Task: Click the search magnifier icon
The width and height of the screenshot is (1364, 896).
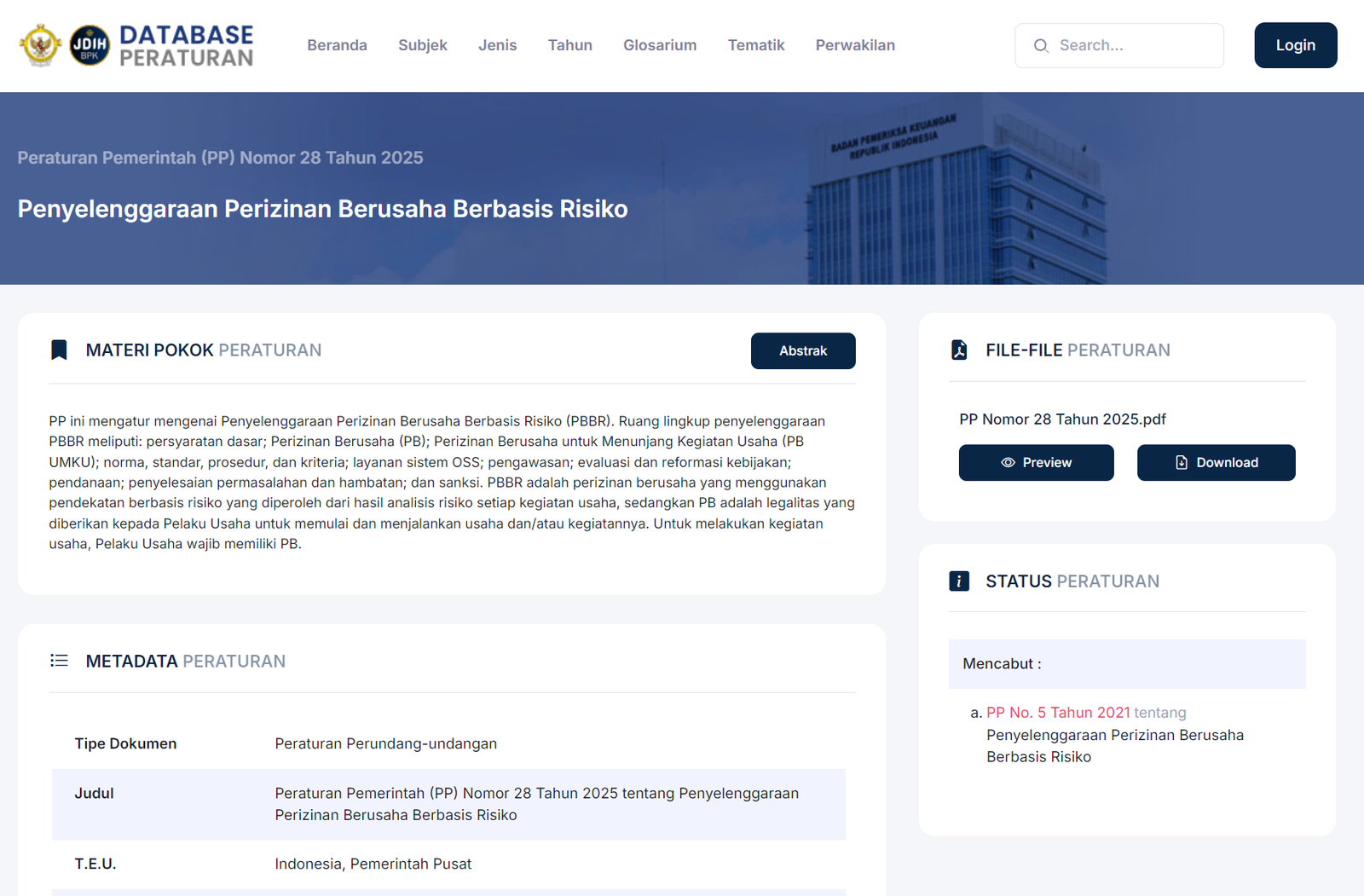Action: [x=1041, y=46]
